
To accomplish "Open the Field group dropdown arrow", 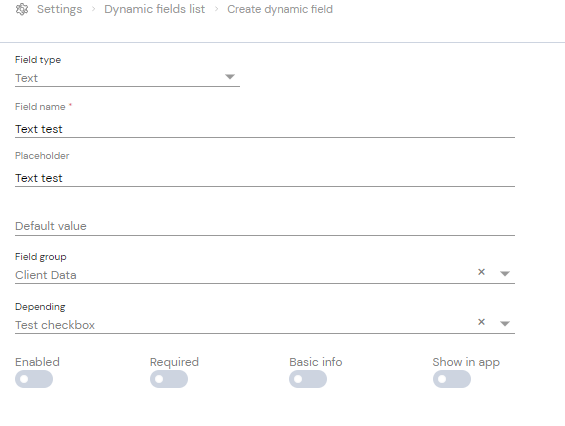I will coord(505,274).
